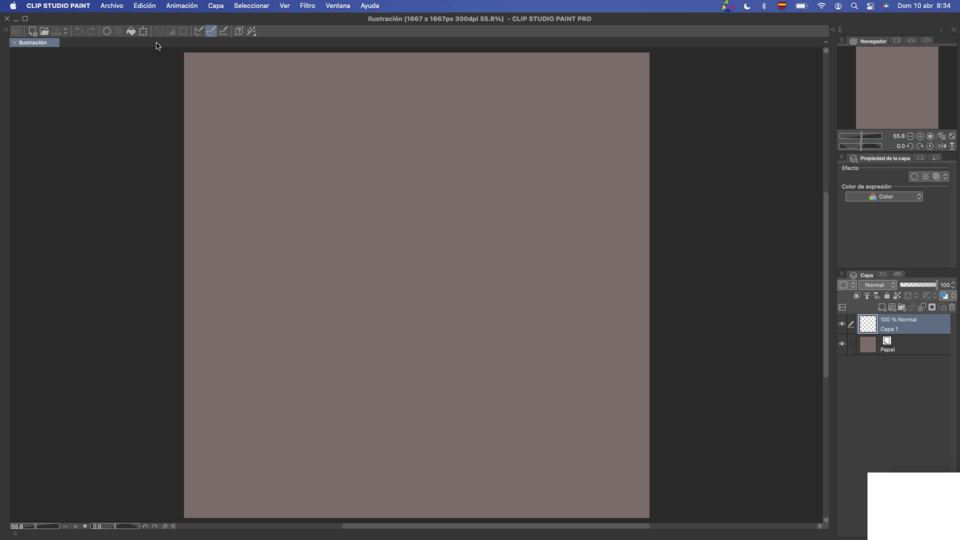
Task: Toggle set as reference layer lighthouse icon
Action: tap(867, 296)
